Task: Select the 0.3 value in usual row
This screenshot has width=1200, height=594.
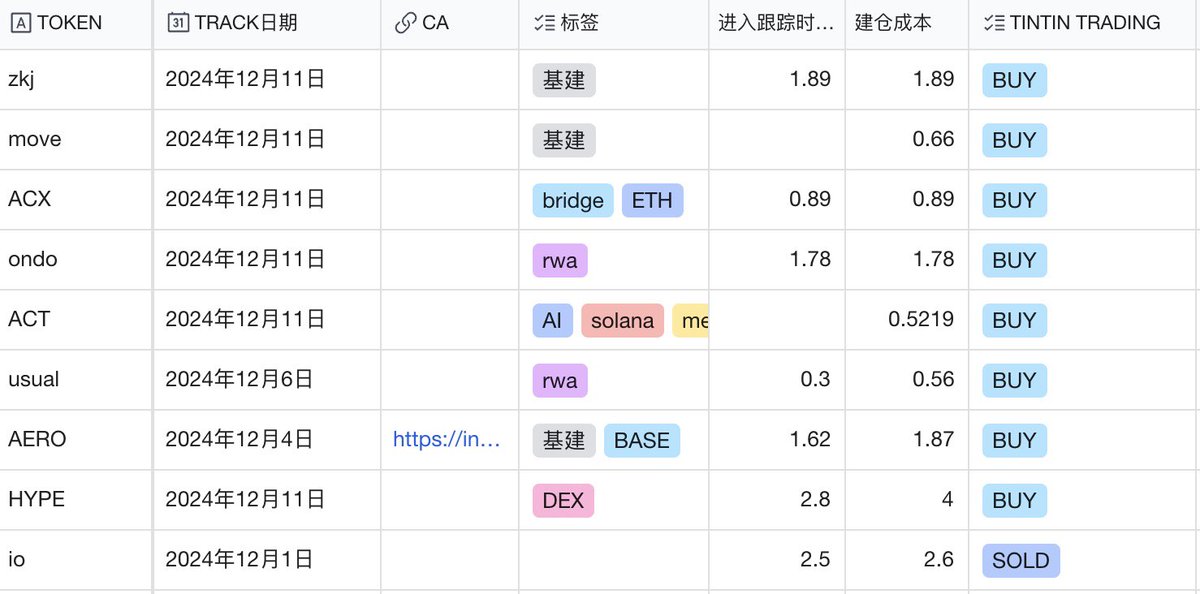Action: click(x=816, y=380)
